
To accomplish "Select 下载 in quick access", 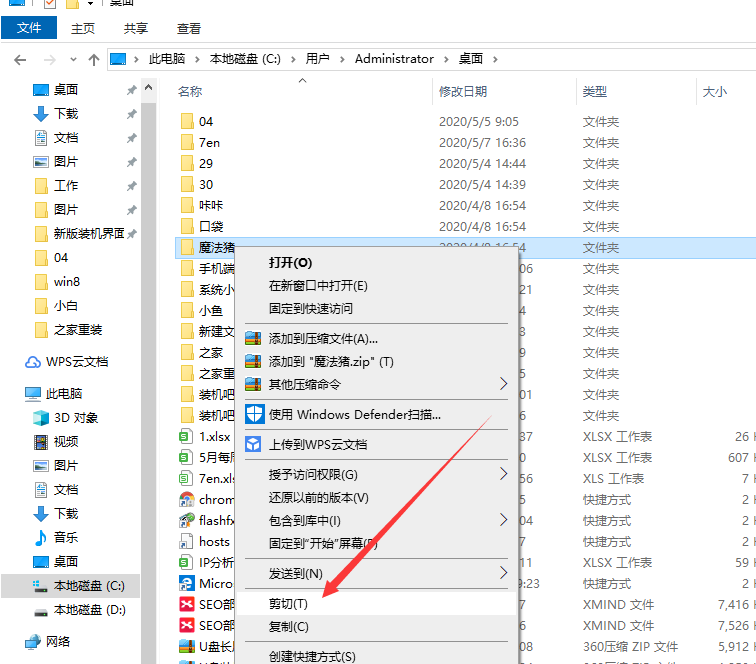I will click(66, 114).
